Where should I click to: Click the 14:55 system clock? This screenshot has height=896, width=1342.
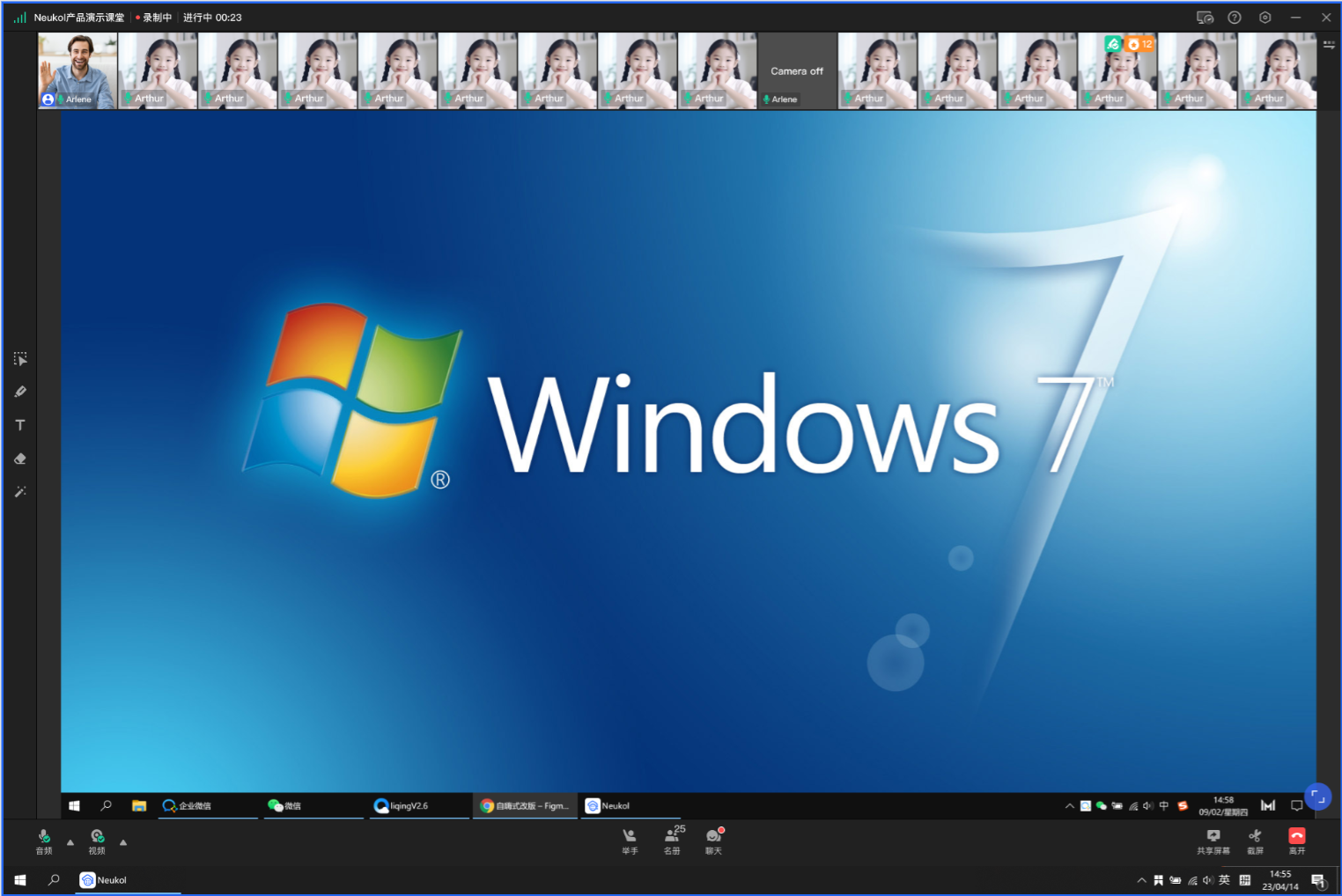[1280, 880]
